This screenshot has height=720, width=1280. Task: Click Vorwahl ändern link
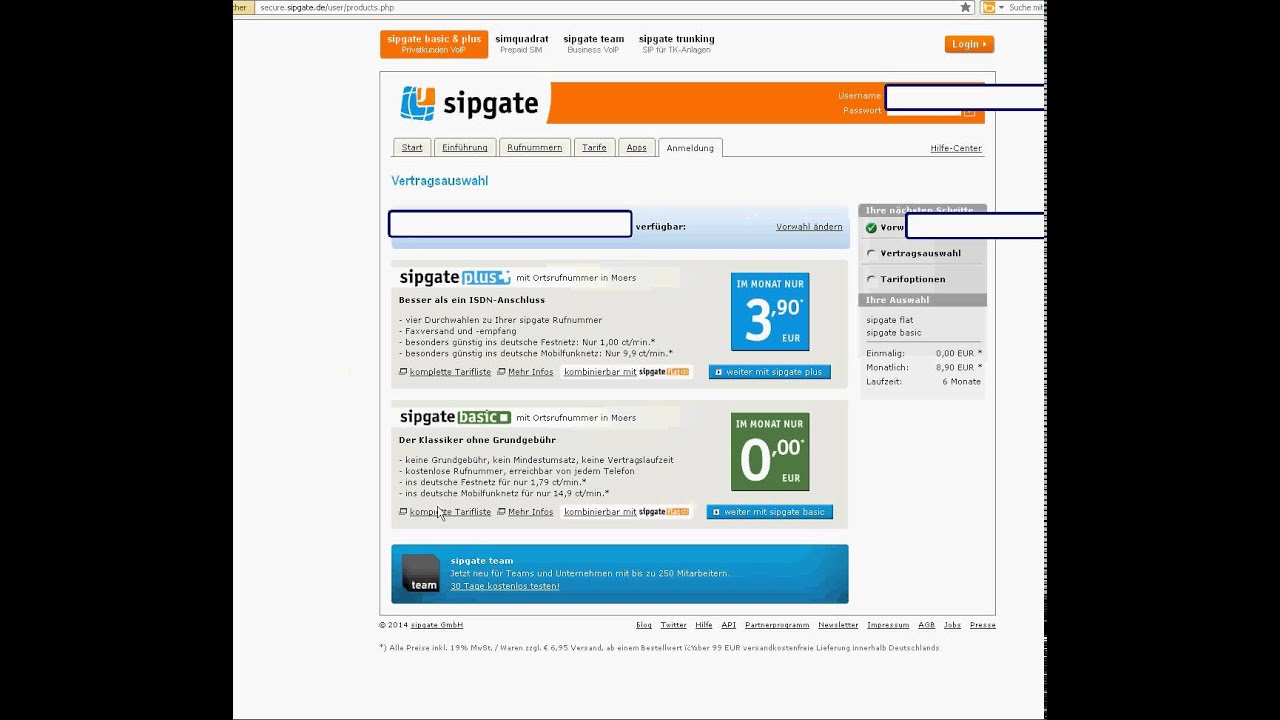coord(809,227)
